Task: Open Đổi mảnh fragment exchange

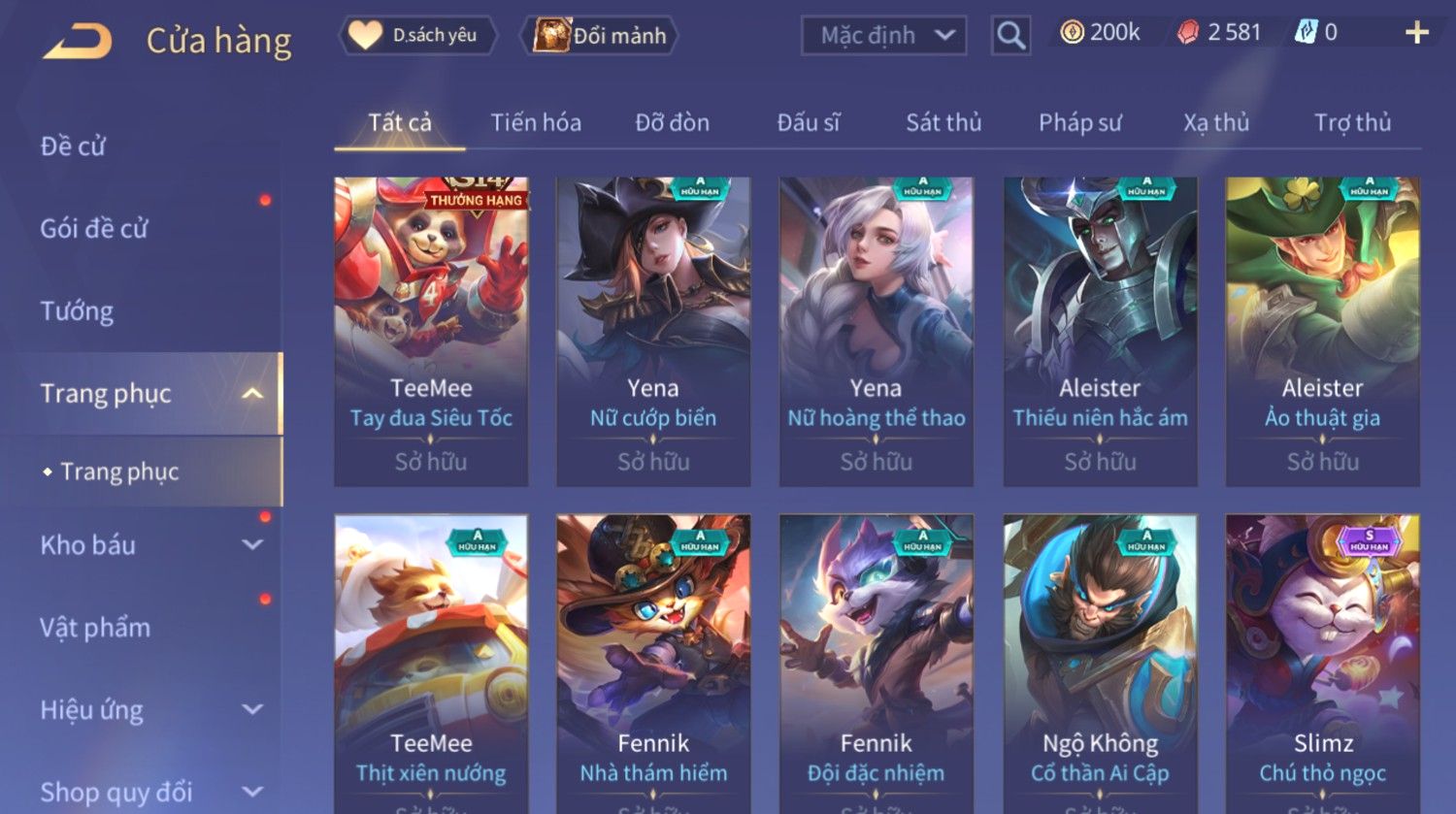Action: 601,36
